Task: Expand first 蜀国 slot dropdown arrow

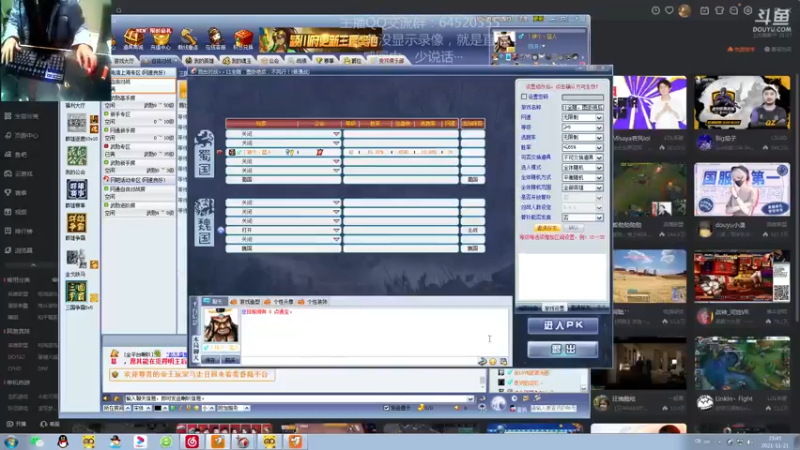Action: [x=336, y=134]
